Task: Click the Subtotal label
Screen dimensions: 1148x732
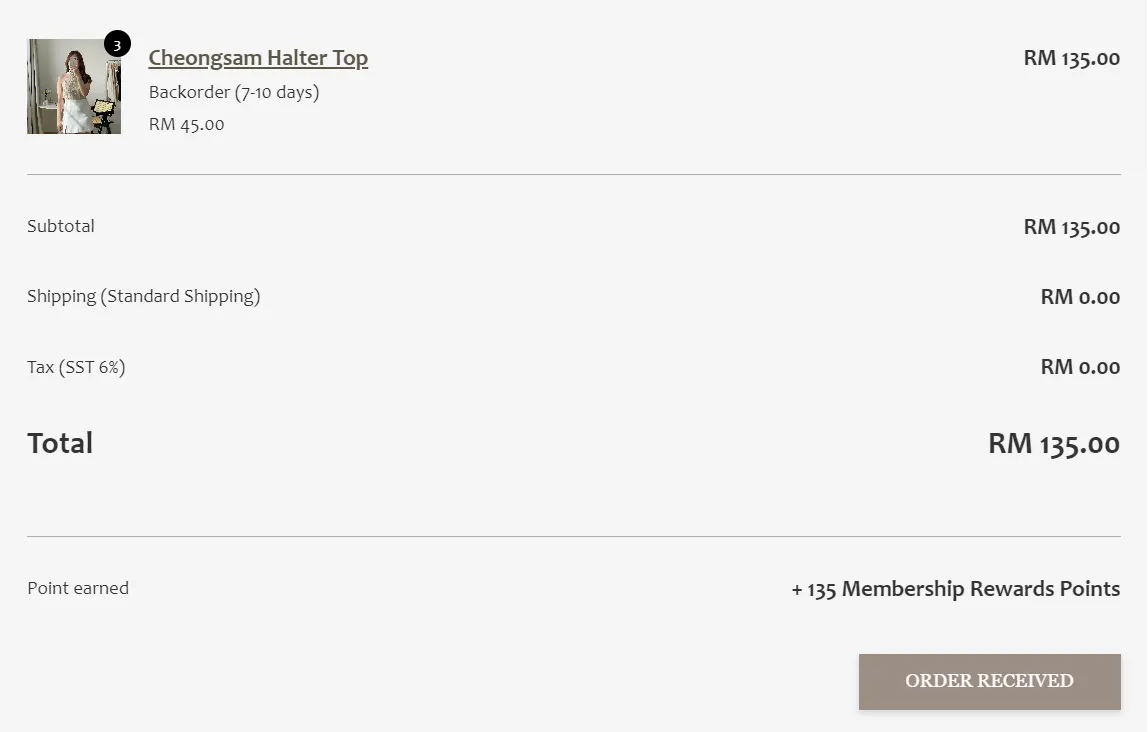Action: (x=61, y=226)
